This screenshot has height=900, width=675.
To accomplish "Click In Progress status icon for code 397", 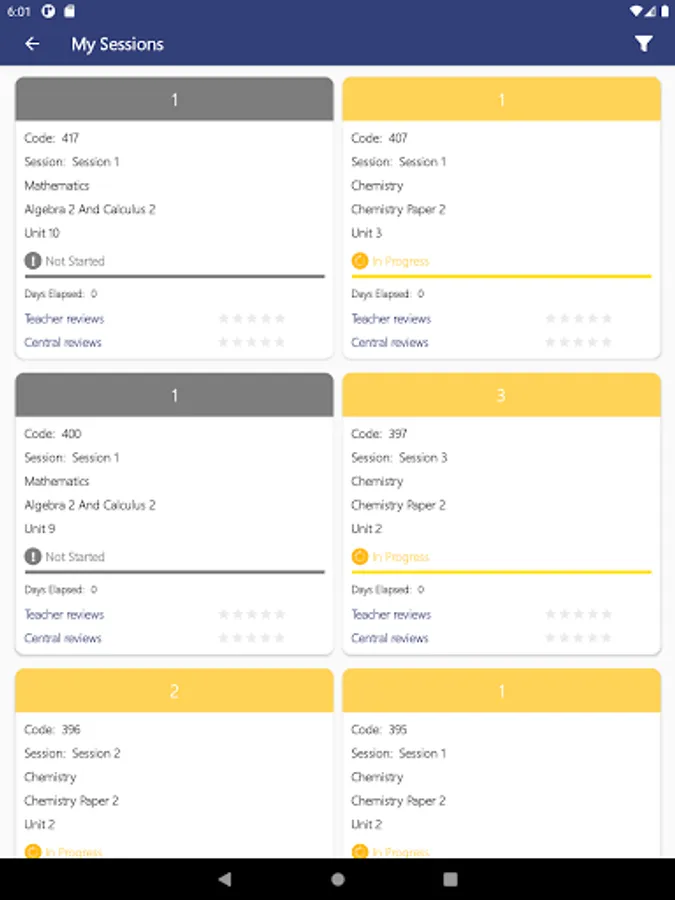I will (x=360, y=557).
